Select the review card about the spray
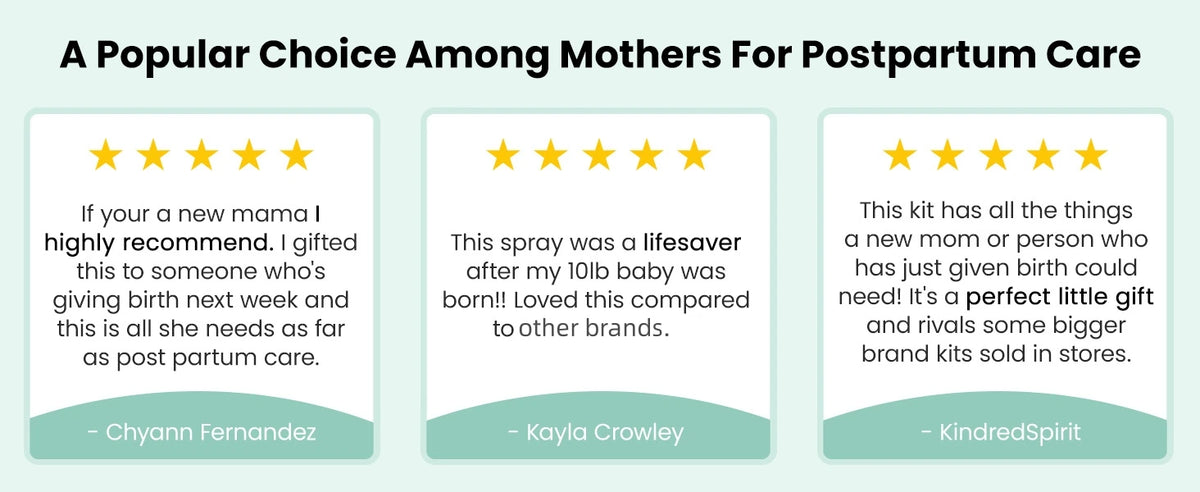The width and height of the screenshot is (1200, 492). tap(598, 286)
